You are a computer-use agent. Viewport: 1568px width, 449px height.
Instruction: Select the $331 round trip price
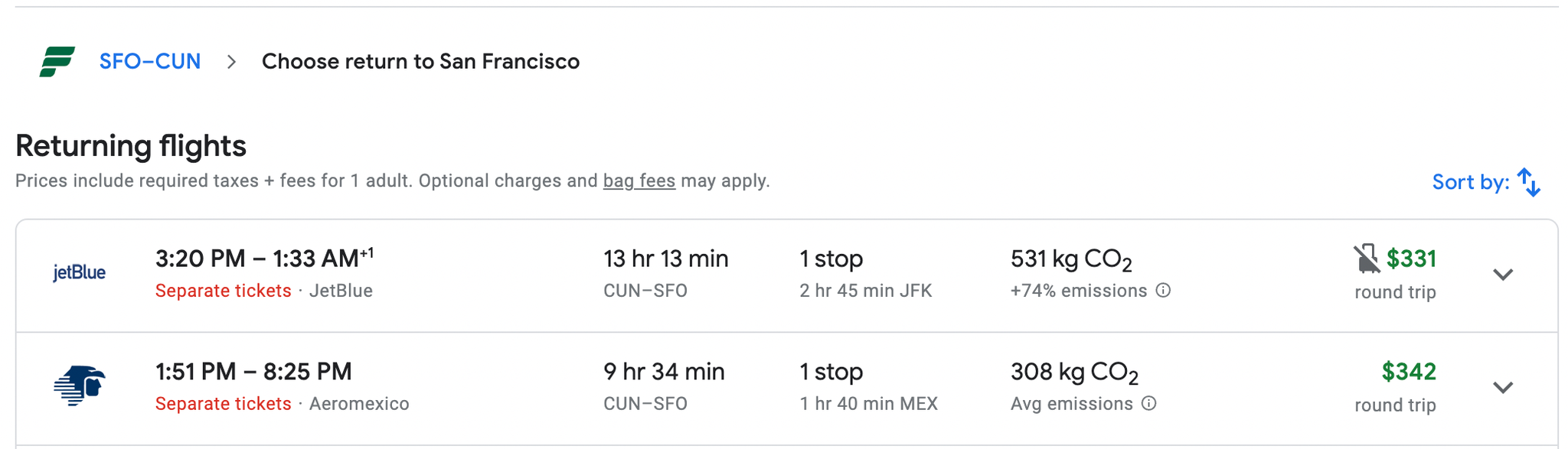click(1411, 259)
